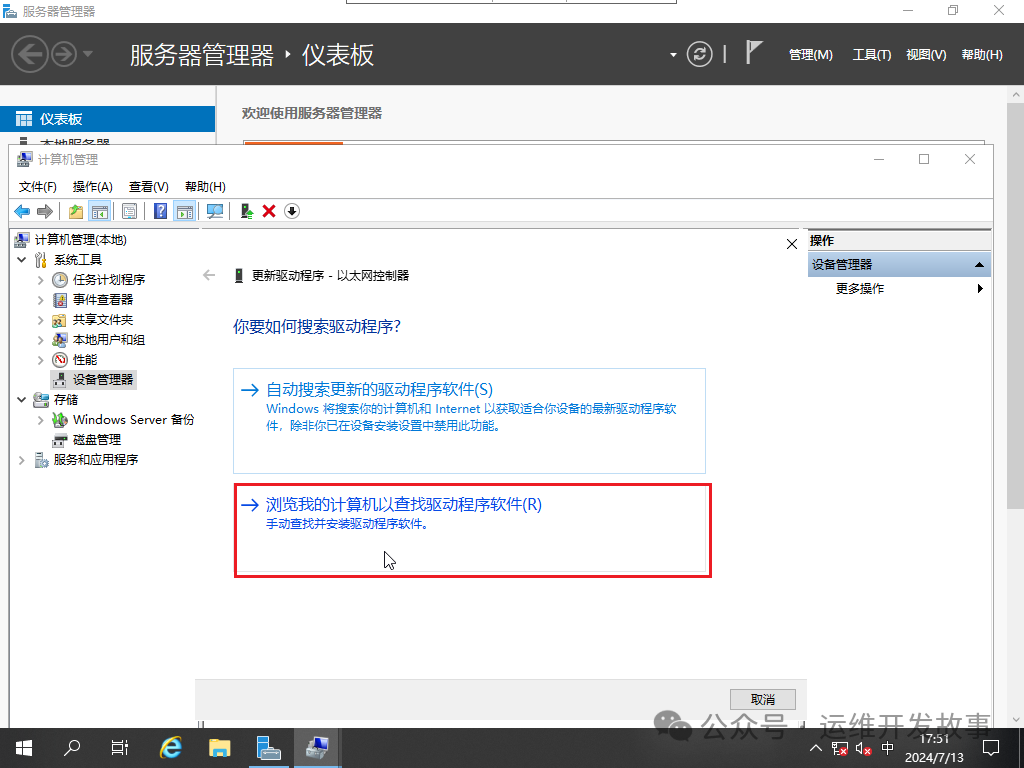The width and height of the screenshot is (1024, 768).
Task: Click the update driver toolbar icon
Action: tap(245, 211)
